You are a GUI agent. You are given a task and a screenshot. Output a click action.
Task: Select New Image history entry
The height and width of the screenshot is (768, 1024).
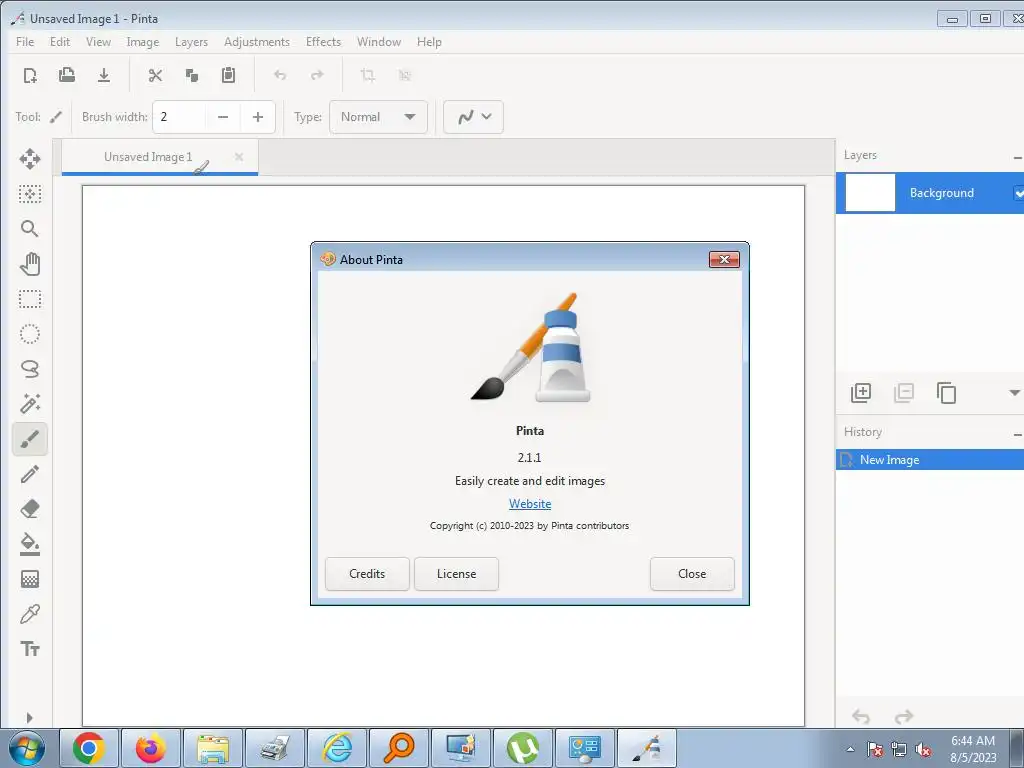pyautogui.click(x=930, y=460)
